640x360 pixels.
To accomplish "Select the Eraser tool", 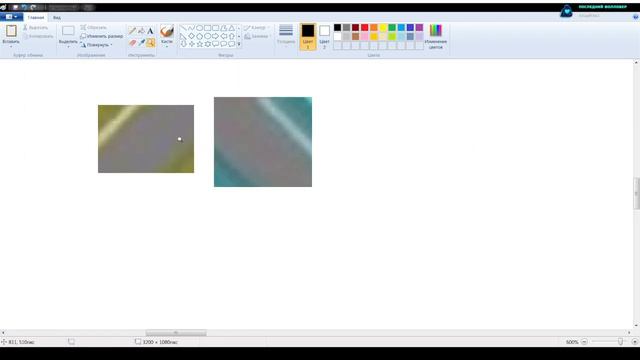I will coord(132,42).
